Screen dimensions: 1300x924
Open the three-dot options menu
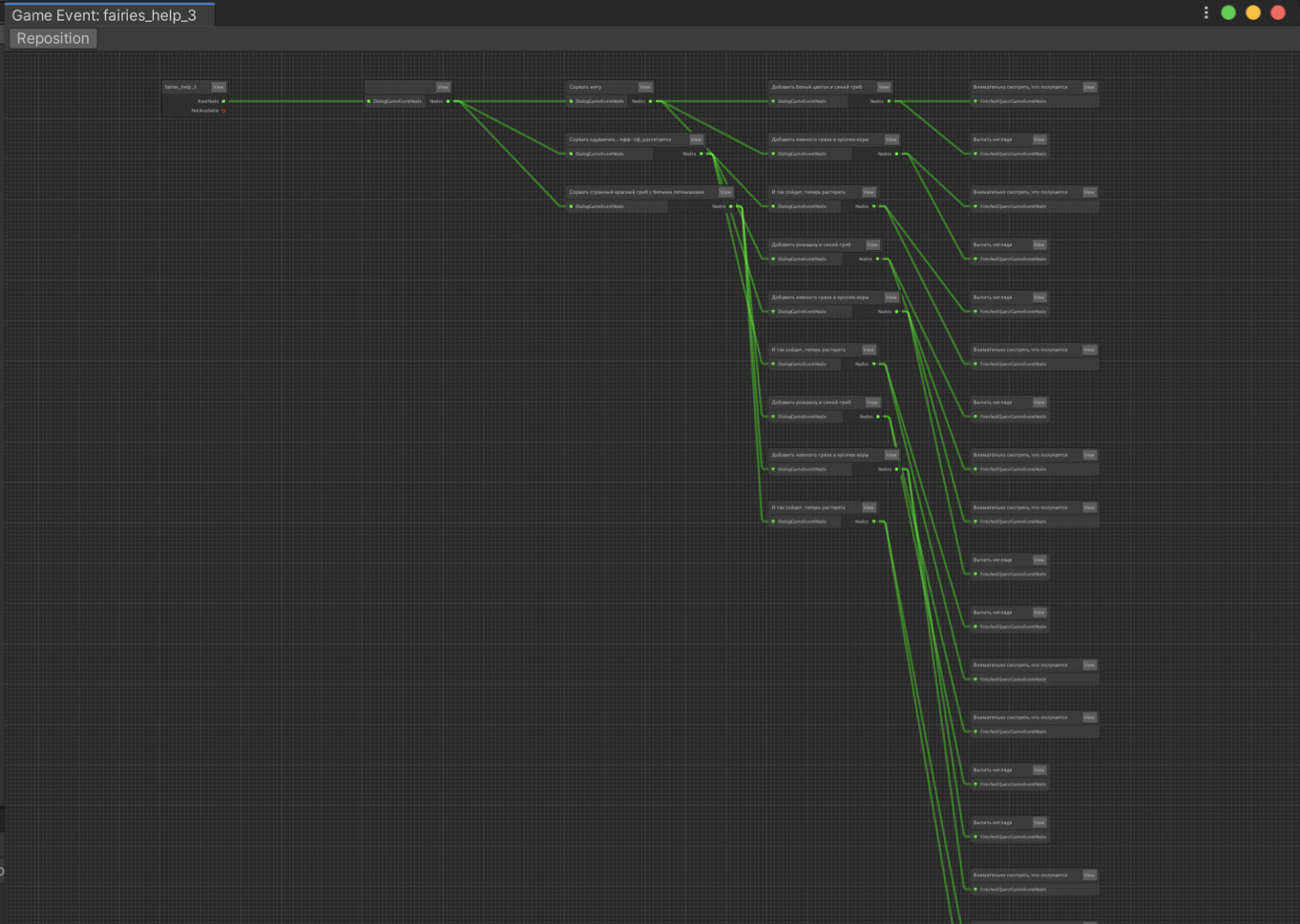click(1206, 12)
